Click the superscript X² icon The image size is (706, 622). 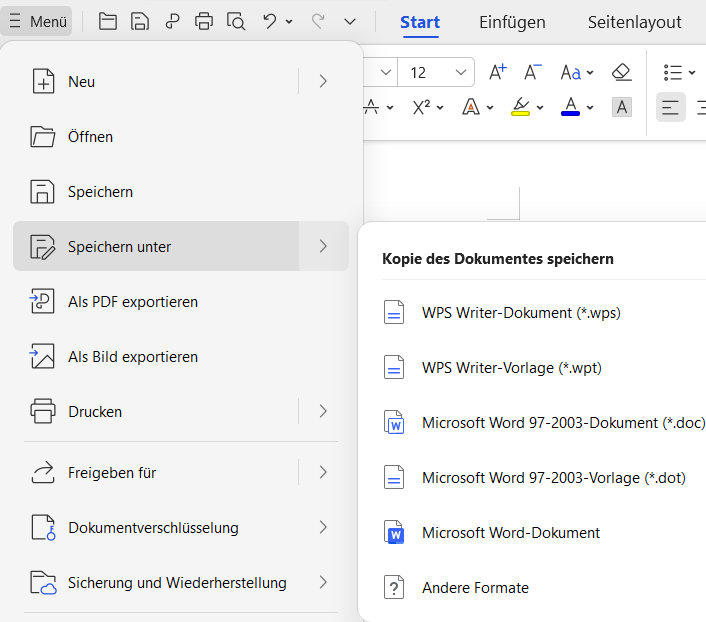pyautogui.click(x=421, y=107)
